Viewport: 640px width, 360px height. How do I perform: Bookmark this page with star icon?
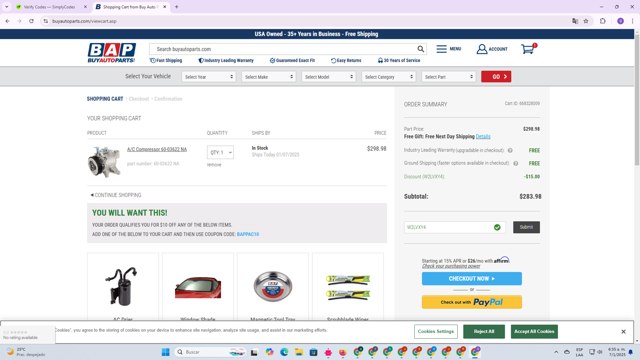[586, 21]
